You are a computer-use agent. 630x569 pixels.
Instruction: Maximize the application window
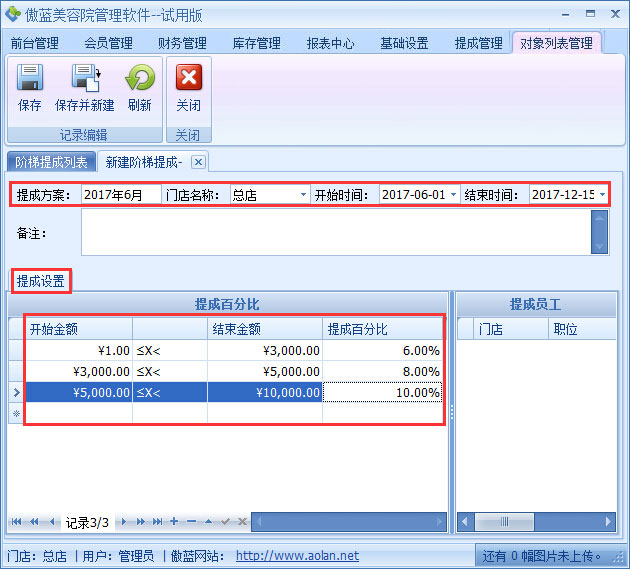[590, 14]
